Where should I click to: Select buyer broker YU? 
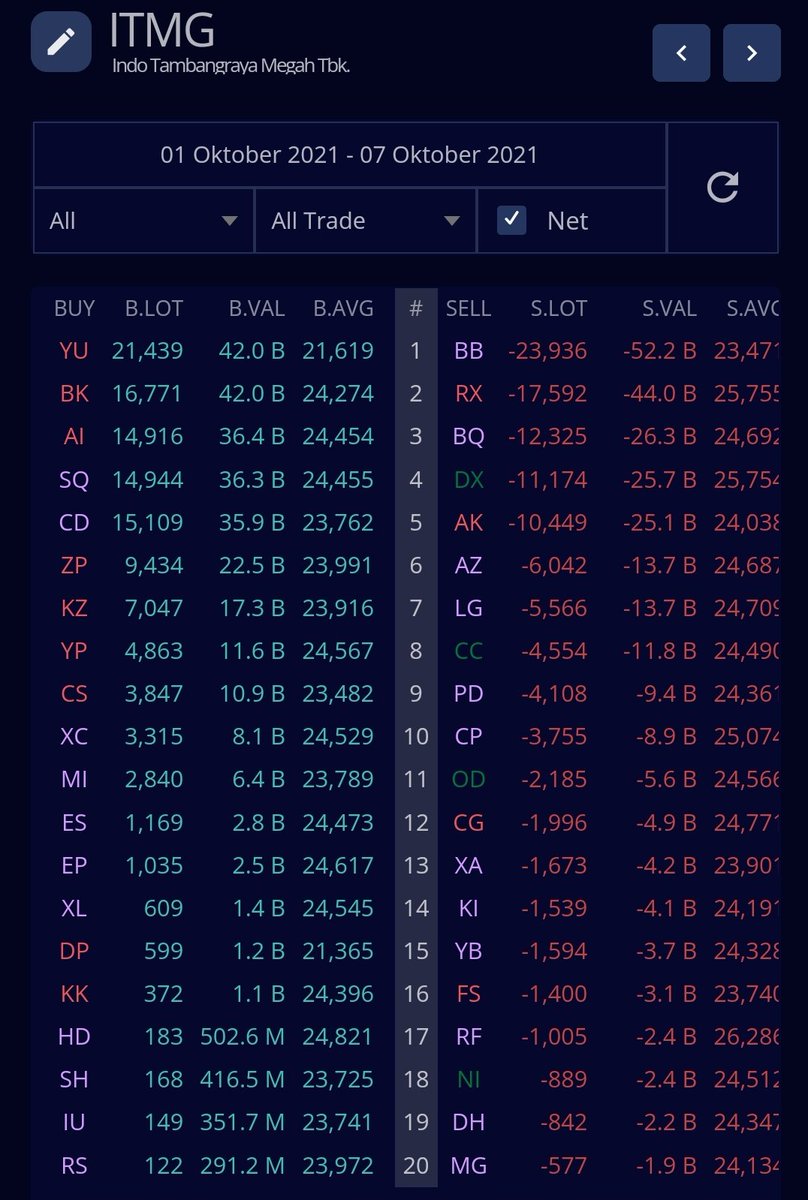pyautogui.click(x=74, y=351)
